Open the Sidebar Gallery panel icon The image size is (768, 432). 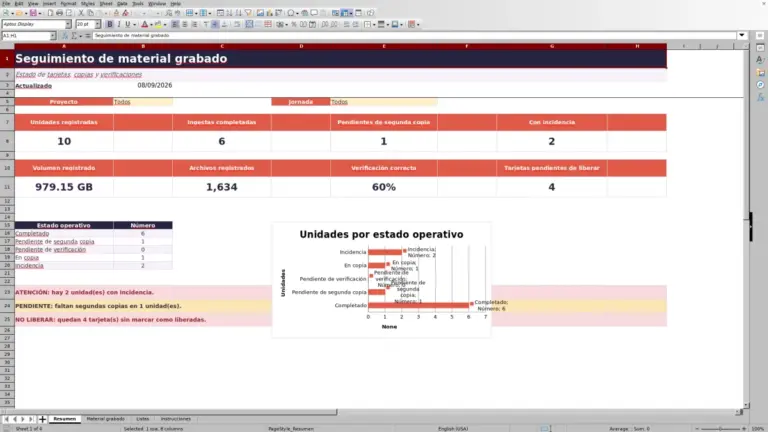point(760,72)
